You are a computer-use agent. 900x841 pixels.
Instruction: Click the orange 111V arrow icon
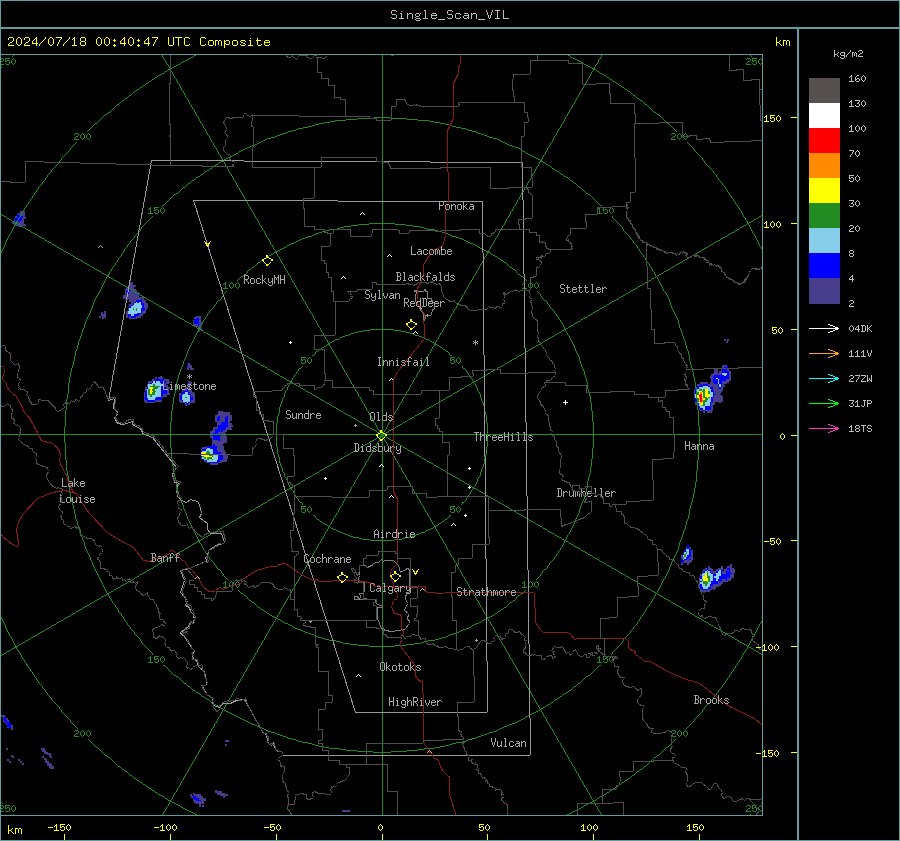[x=824, y=354]
